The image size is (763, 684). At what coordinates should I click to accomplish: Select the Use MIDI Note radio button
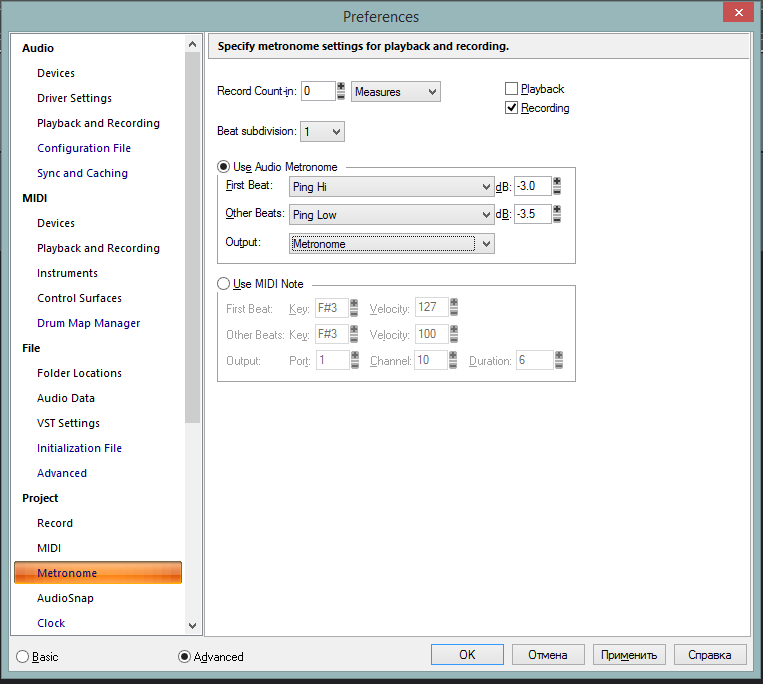click(223, 284)
